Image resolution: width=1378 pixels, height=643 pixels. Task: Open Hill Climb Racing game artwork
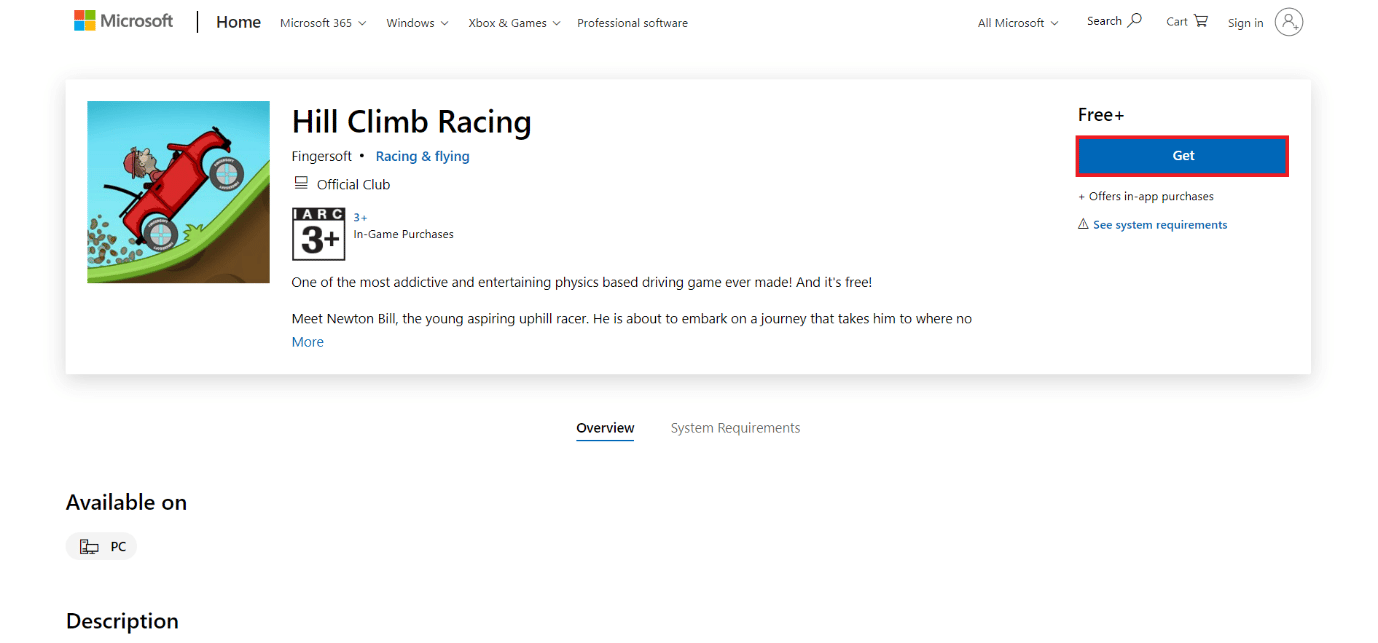[178, 192]
